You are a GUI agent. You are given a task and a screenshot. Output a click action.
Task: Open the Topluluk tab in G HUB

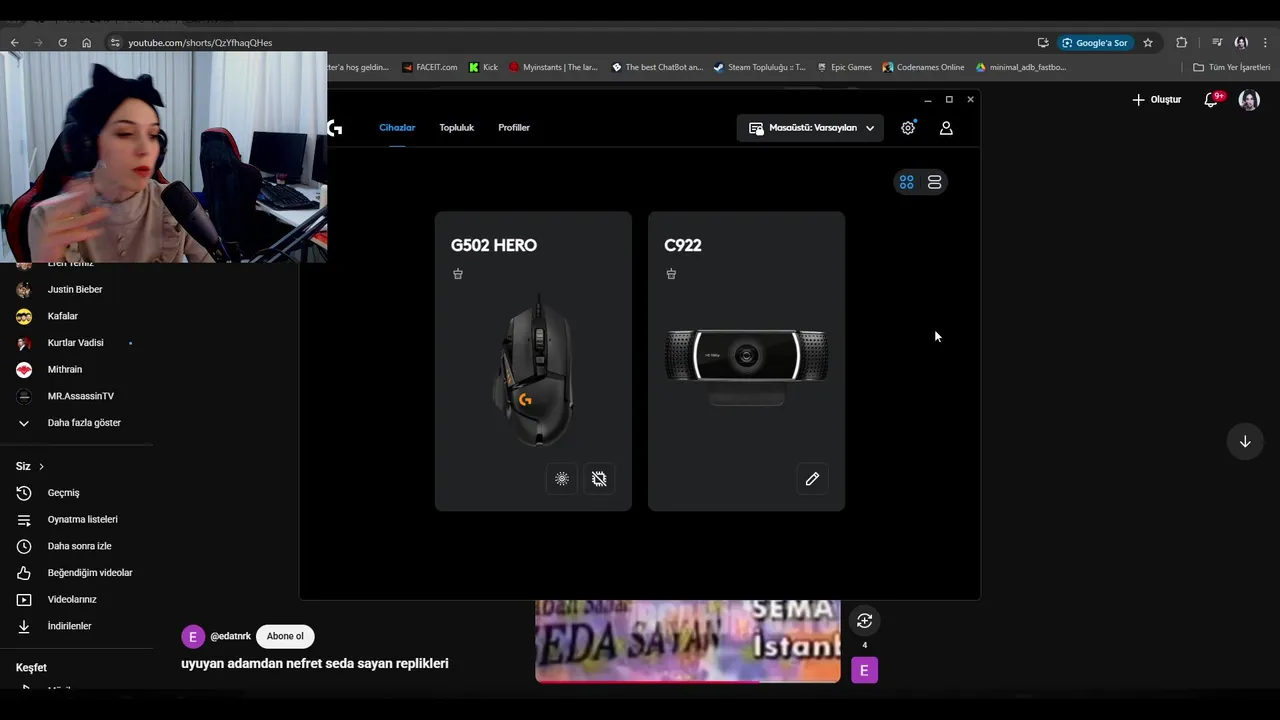tap(457, 128)
